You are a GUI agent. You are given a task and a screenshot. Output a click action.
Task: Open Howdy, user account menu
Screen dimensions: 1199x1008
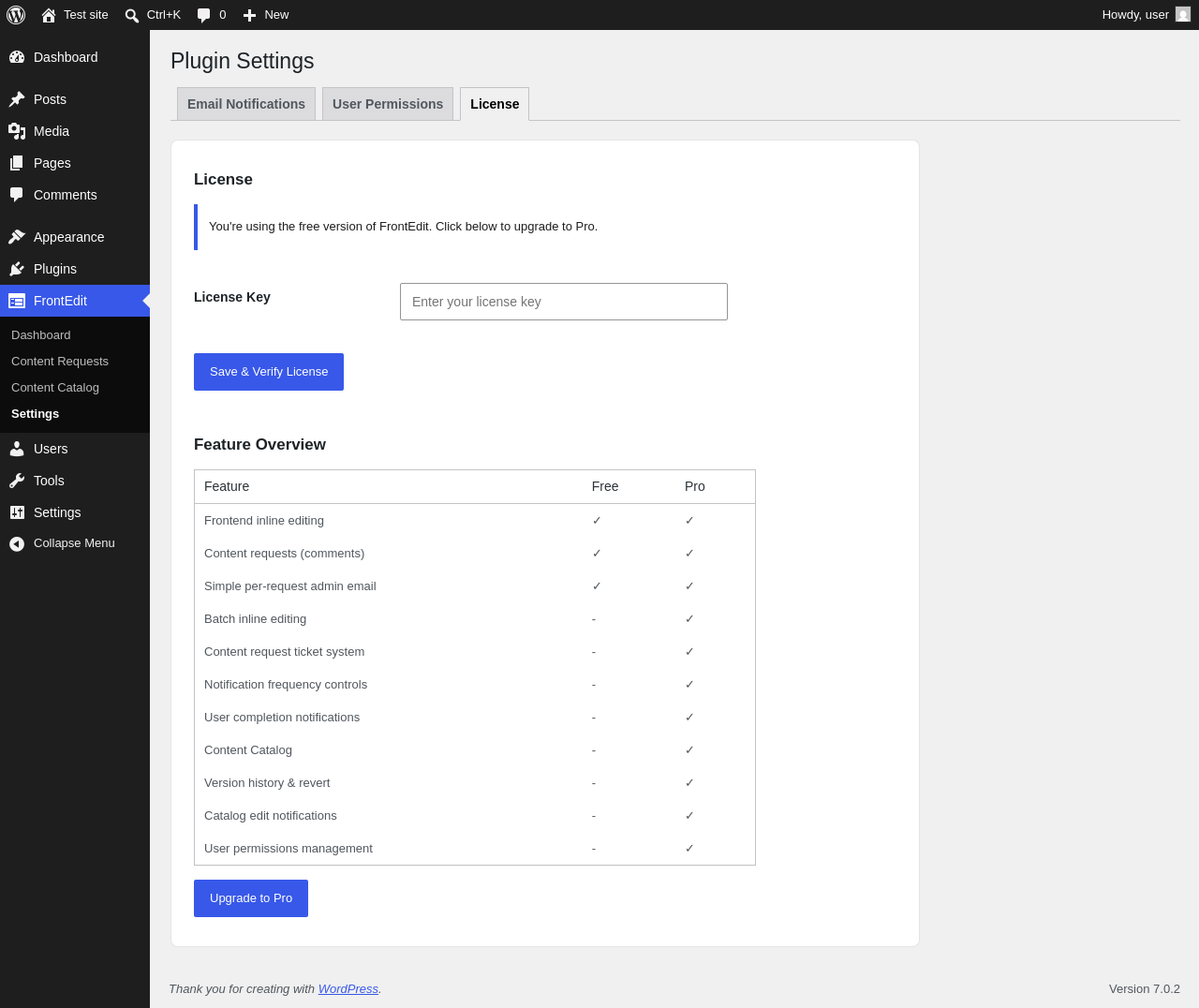1146,15
